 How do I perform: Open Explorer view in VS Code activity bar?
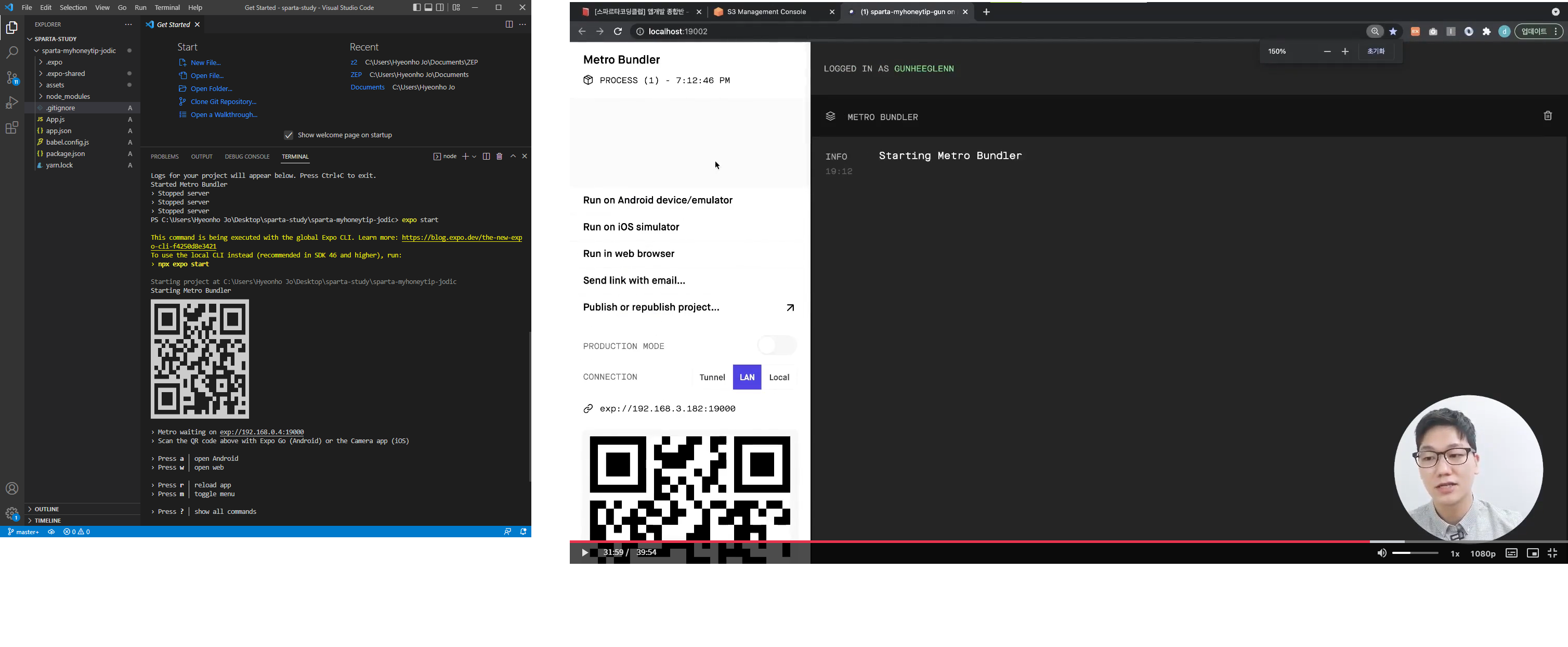pos(11,28)
